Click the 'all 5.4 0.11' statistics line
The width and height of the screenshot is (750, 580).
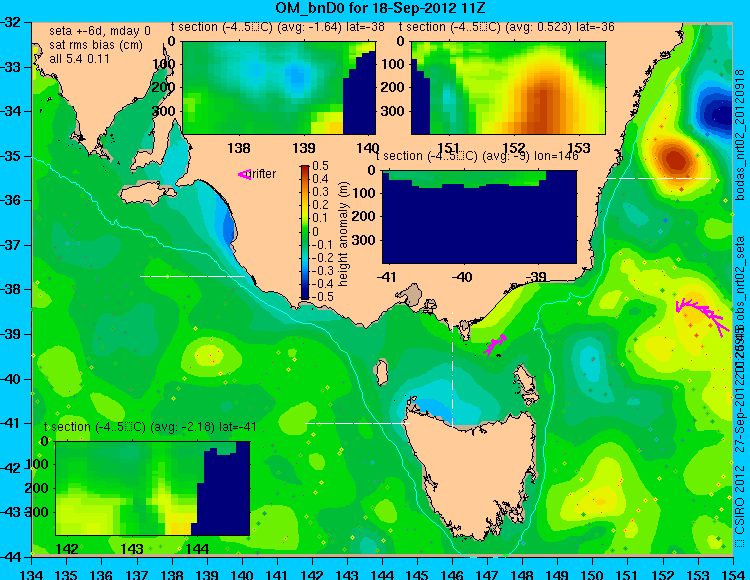[79, 59]
